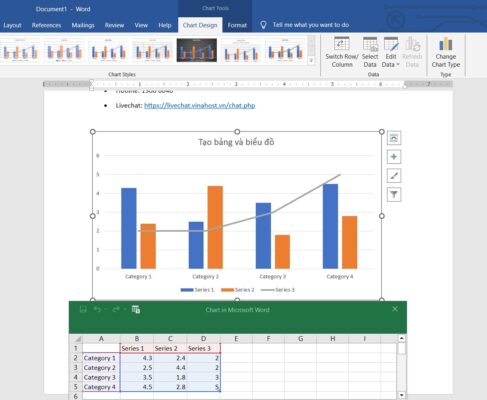The image size is (487, 400).
Task: Open the Review ribbon tab
Action: point(114,25)
